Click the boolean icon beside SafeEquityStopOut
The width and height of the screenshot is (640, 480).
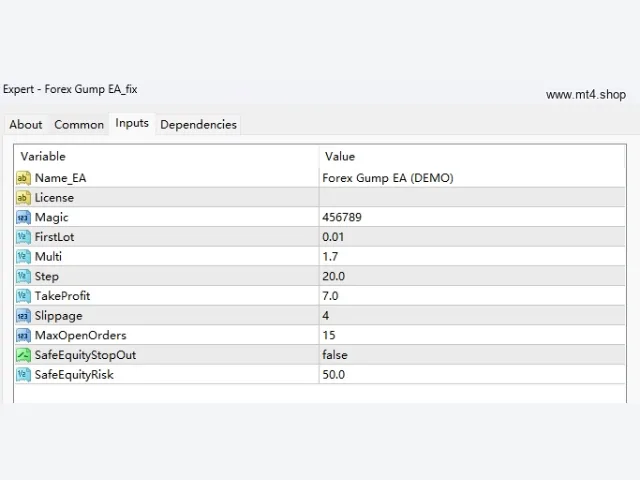tap(23, 355)
